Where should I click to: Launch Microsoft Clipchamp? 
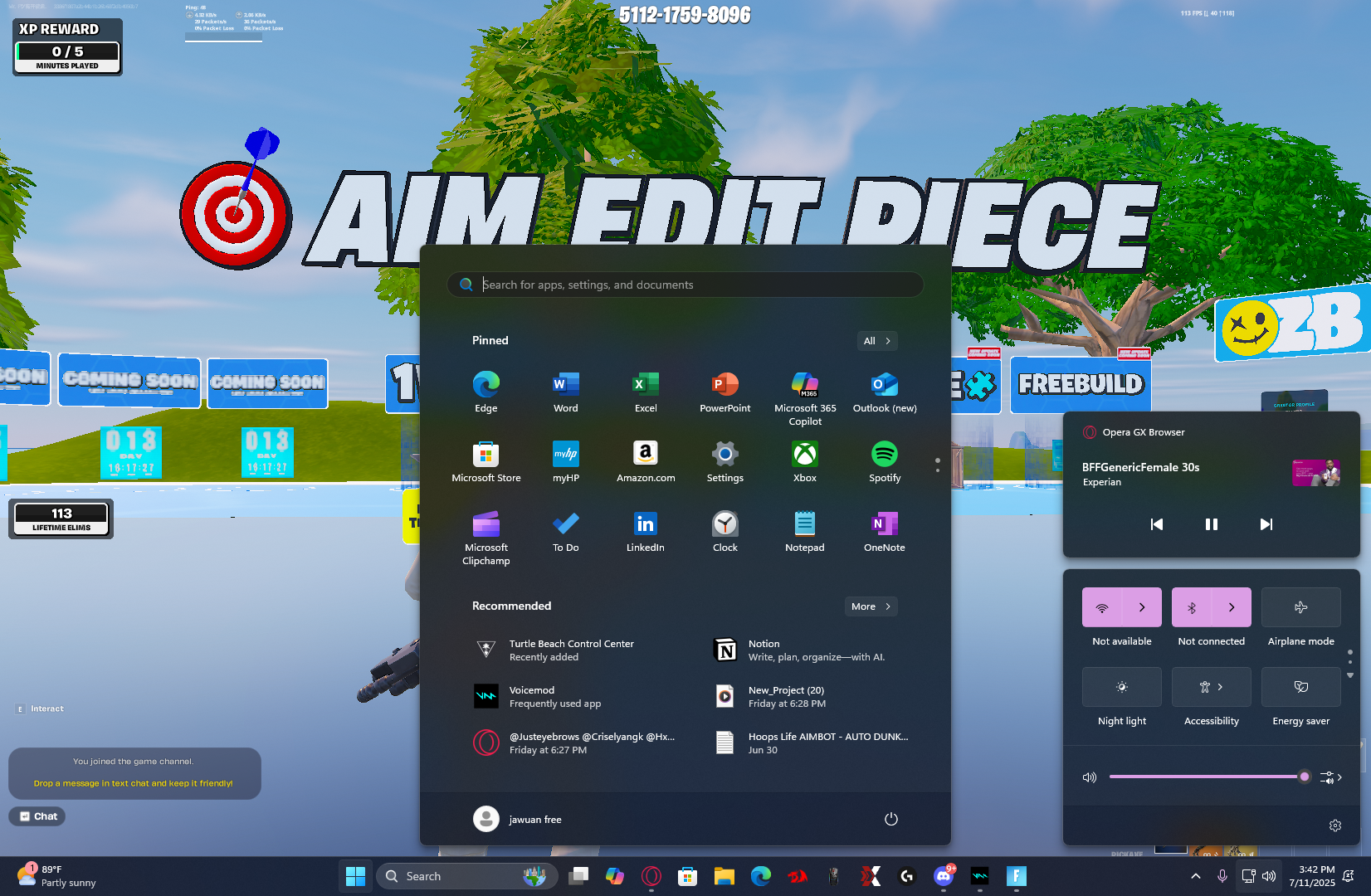[486, 538]
